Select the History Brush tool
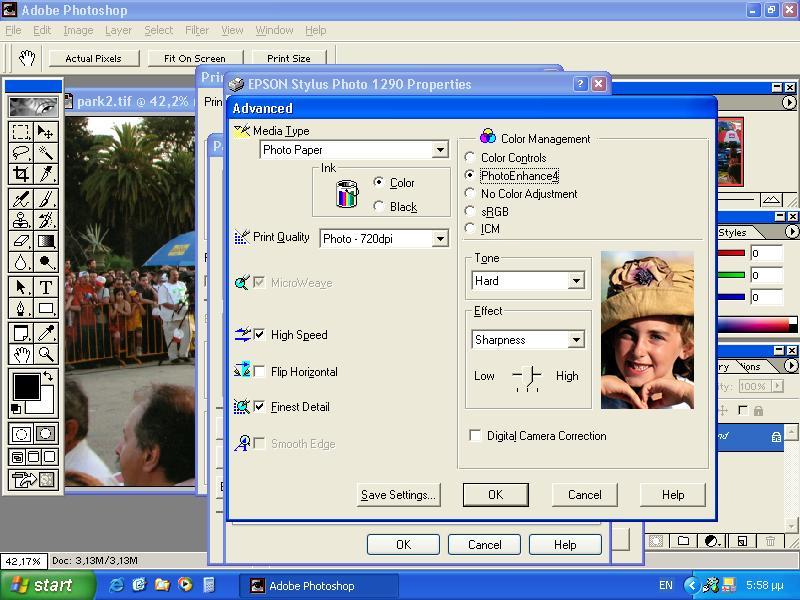The width and height of the screenshot is (800, 600). point(45,220)
